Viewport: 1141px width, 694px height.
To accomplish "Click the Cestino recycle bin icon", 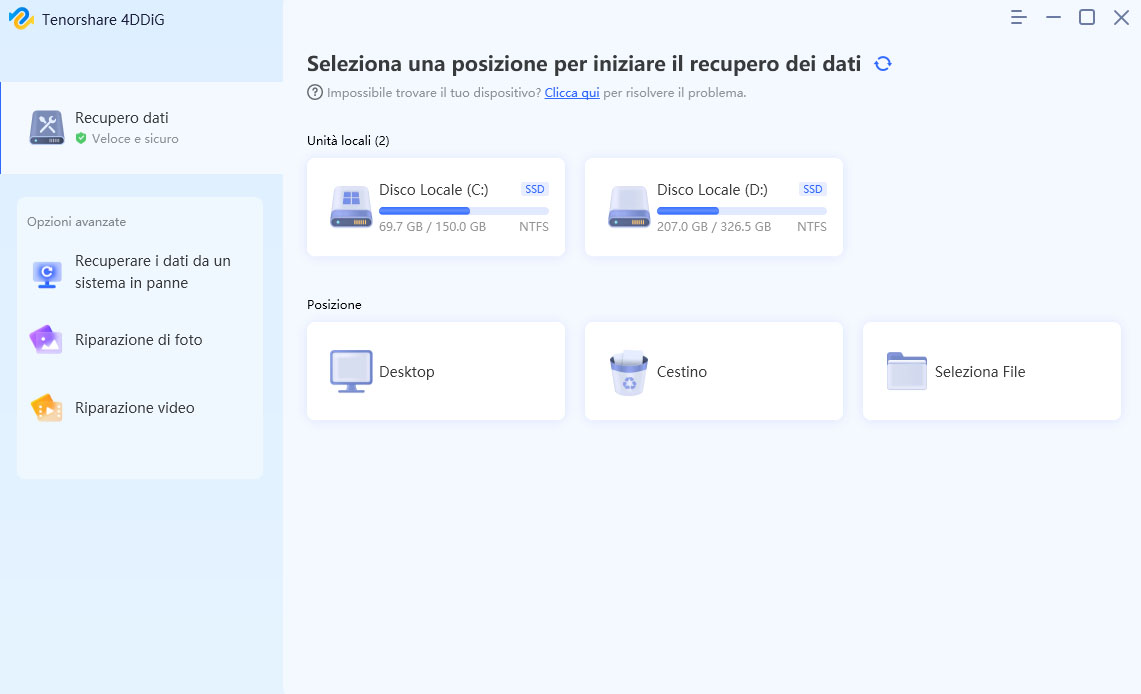I will [x=628, y=372].
